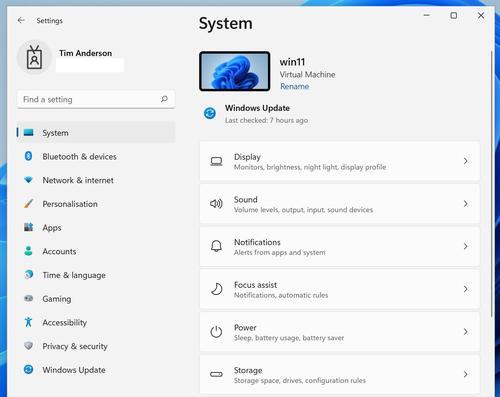
Task: Minimize the Settings window
Action: tap(426, 15)
